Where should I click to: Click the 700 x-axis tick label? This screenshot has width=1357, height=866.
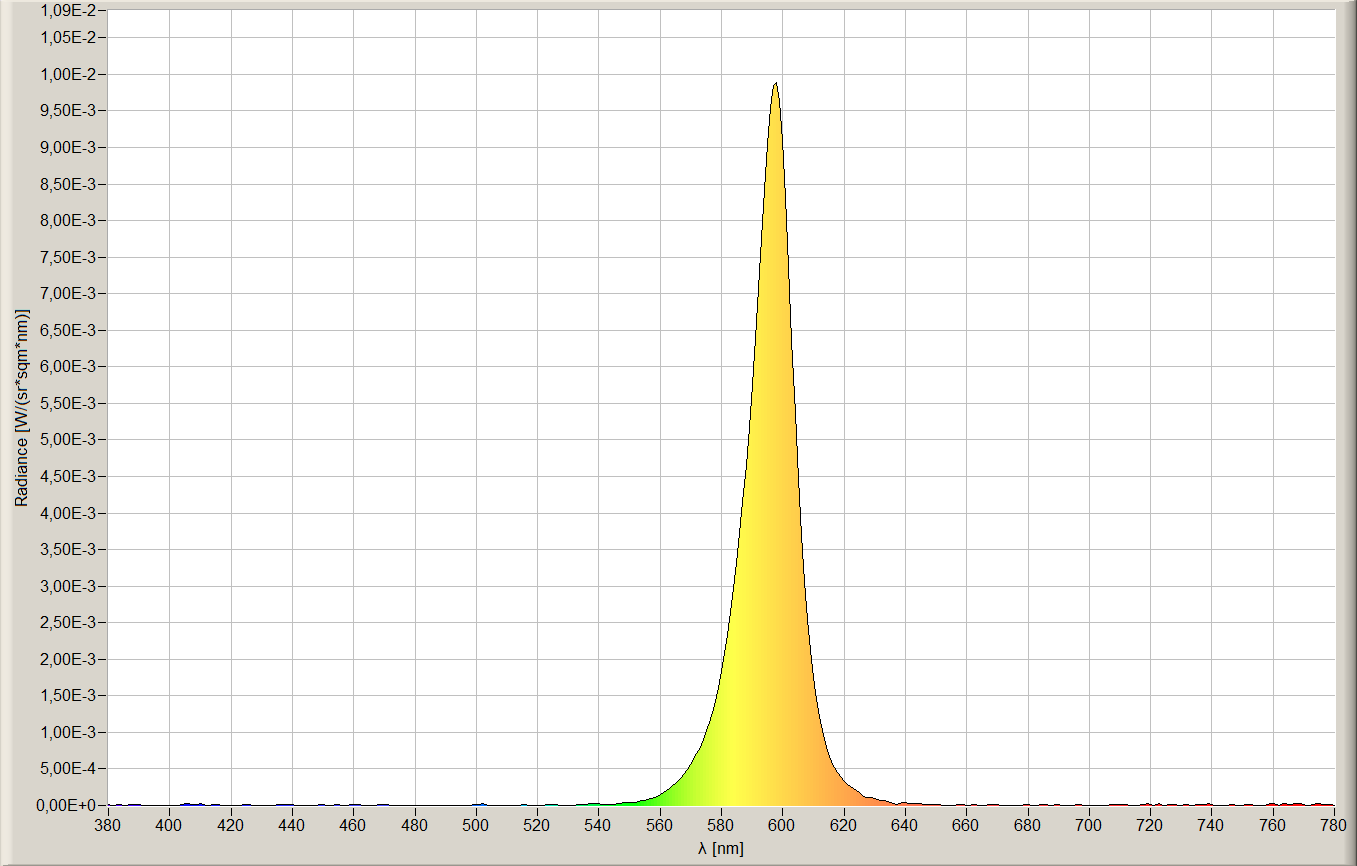pyautogui.click(x=1089, y=825)
